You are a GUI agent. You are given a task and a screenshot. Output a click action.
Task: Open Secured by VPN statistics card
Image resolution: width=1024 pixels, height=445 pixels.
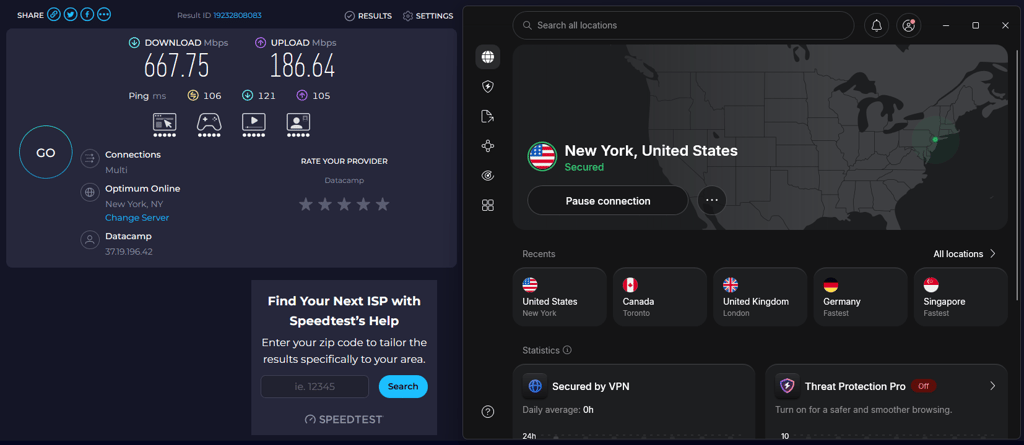(633, 402)
